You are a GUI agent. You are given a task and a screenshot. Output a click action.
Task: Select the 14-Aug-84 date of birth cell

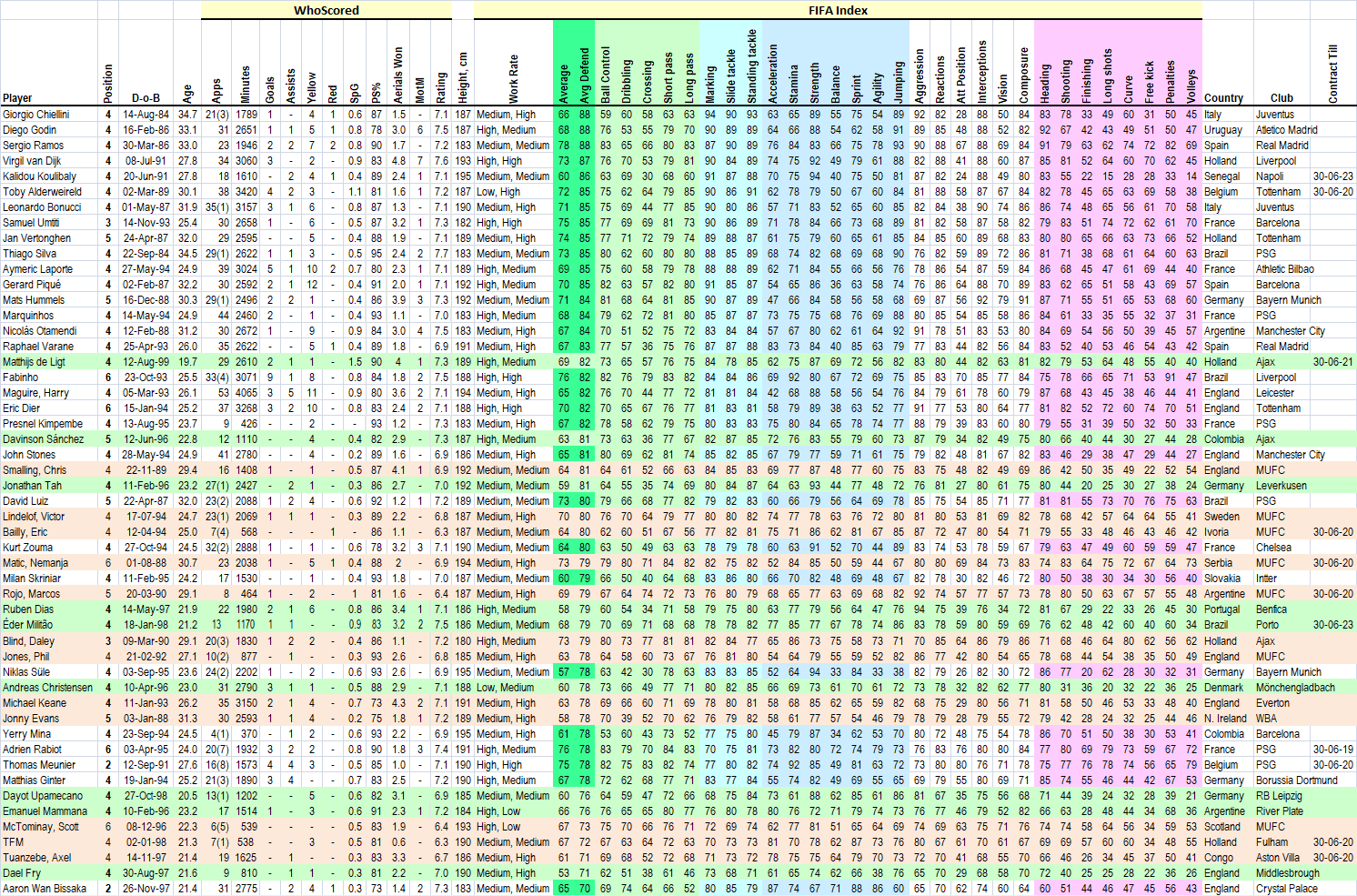coord(146,115)
